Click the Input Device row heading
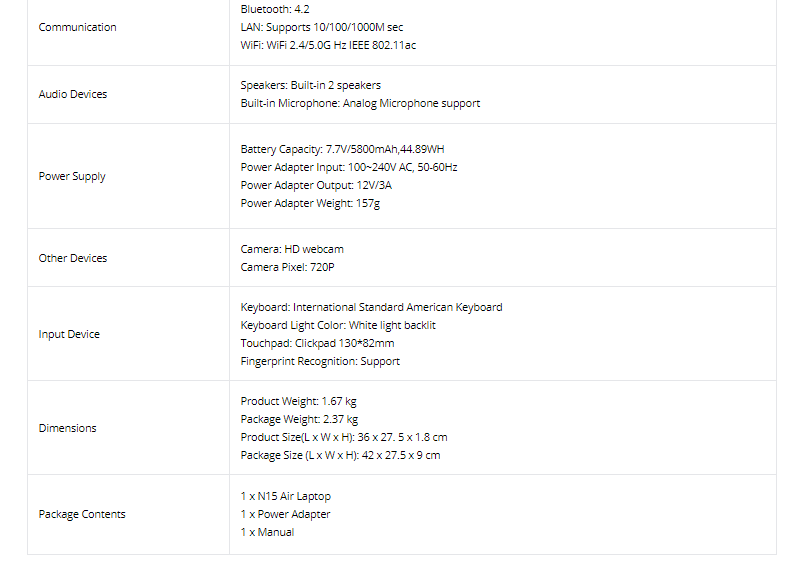 (x=69, y=334)
